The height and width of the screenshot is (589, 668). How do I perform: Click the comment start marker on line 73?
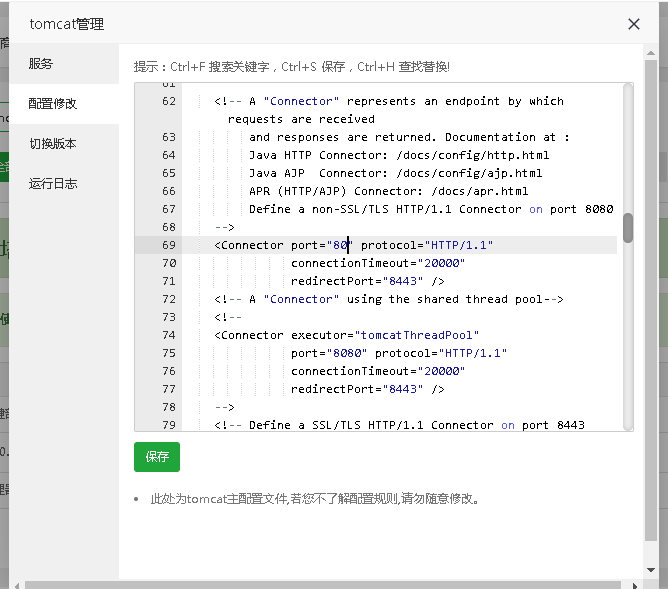point(228,317)
